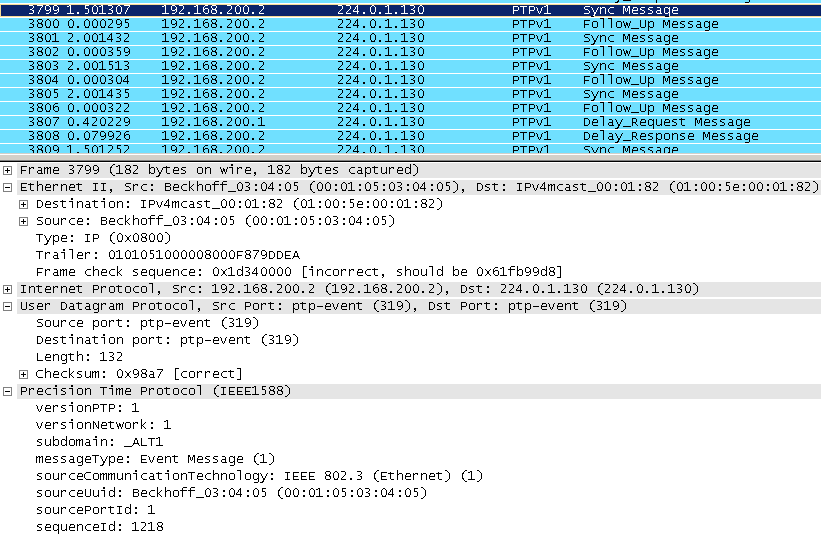Select the 'subdomain: _ALT1' field
Image resolution: width=821 pixels, height=534 pixels.
point(99,442)
